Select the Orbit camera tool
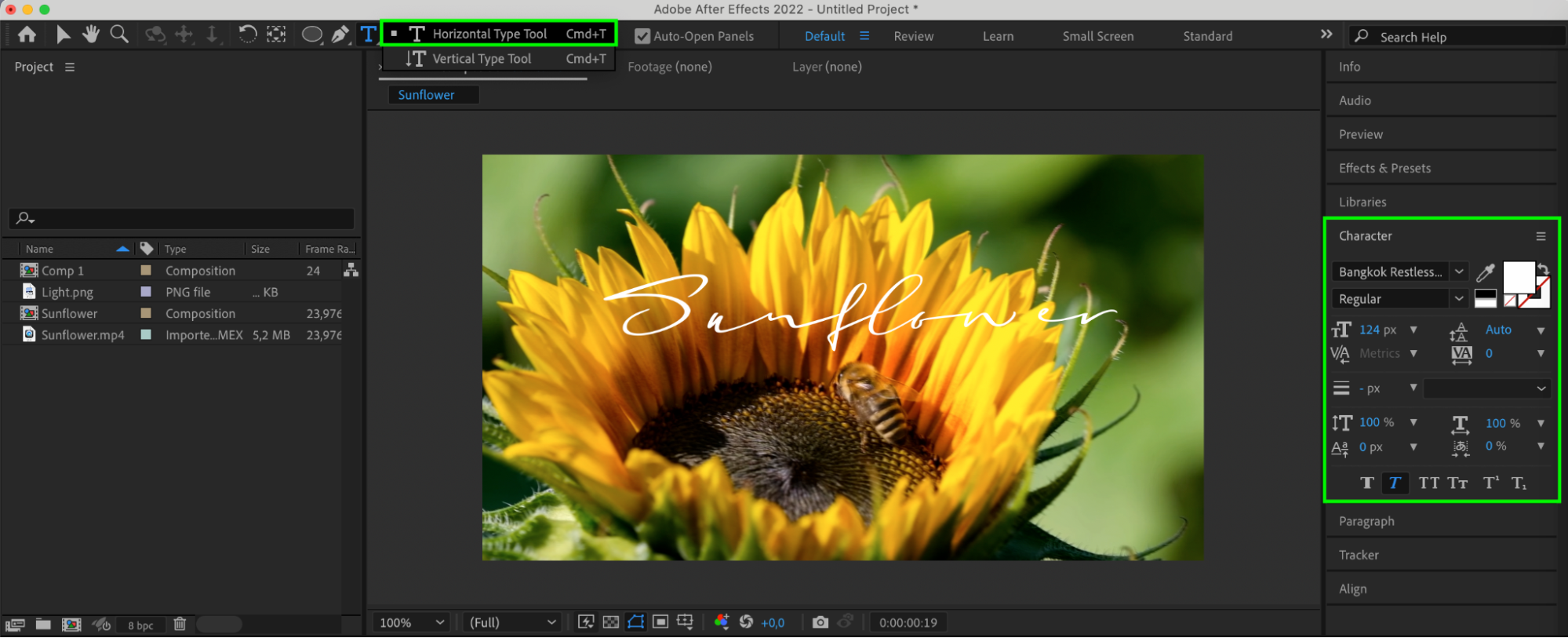The image size is (1568, 638). click(155, 35)
